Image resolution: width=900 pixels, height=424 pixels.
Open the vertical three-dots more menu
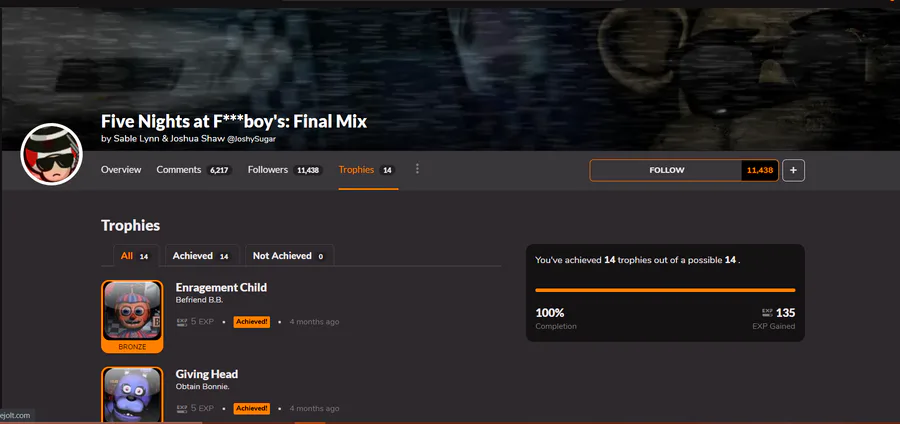417,169
